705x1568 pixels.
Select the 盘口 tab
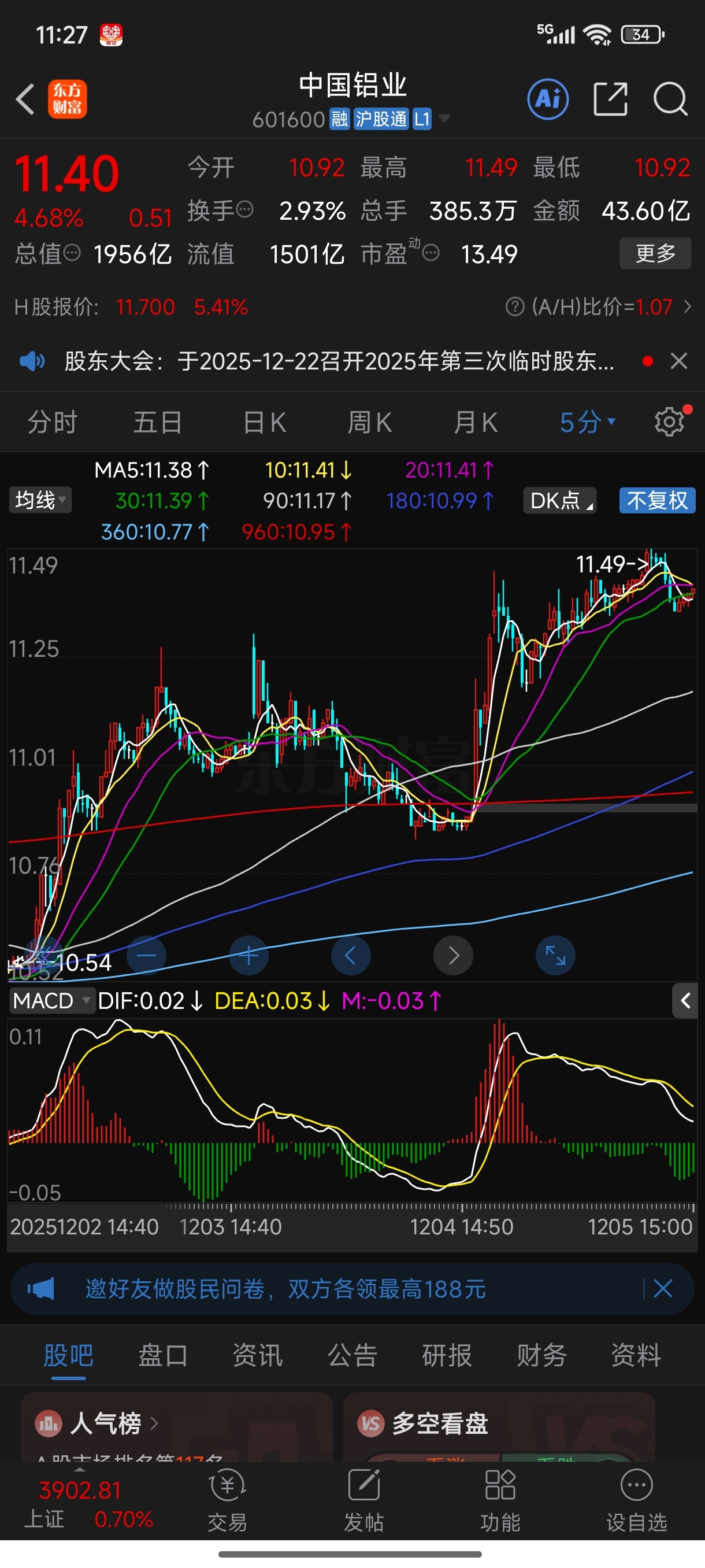click(163, 1355)
